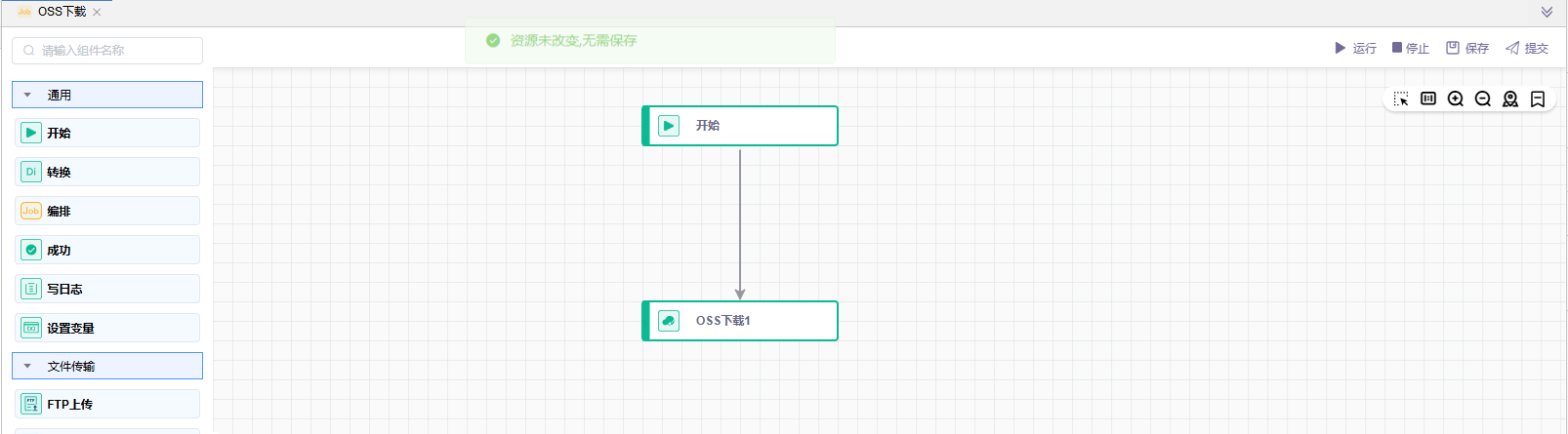1568x434 pixels.
Task: Submit the job using 提交
Action: 1527,48
